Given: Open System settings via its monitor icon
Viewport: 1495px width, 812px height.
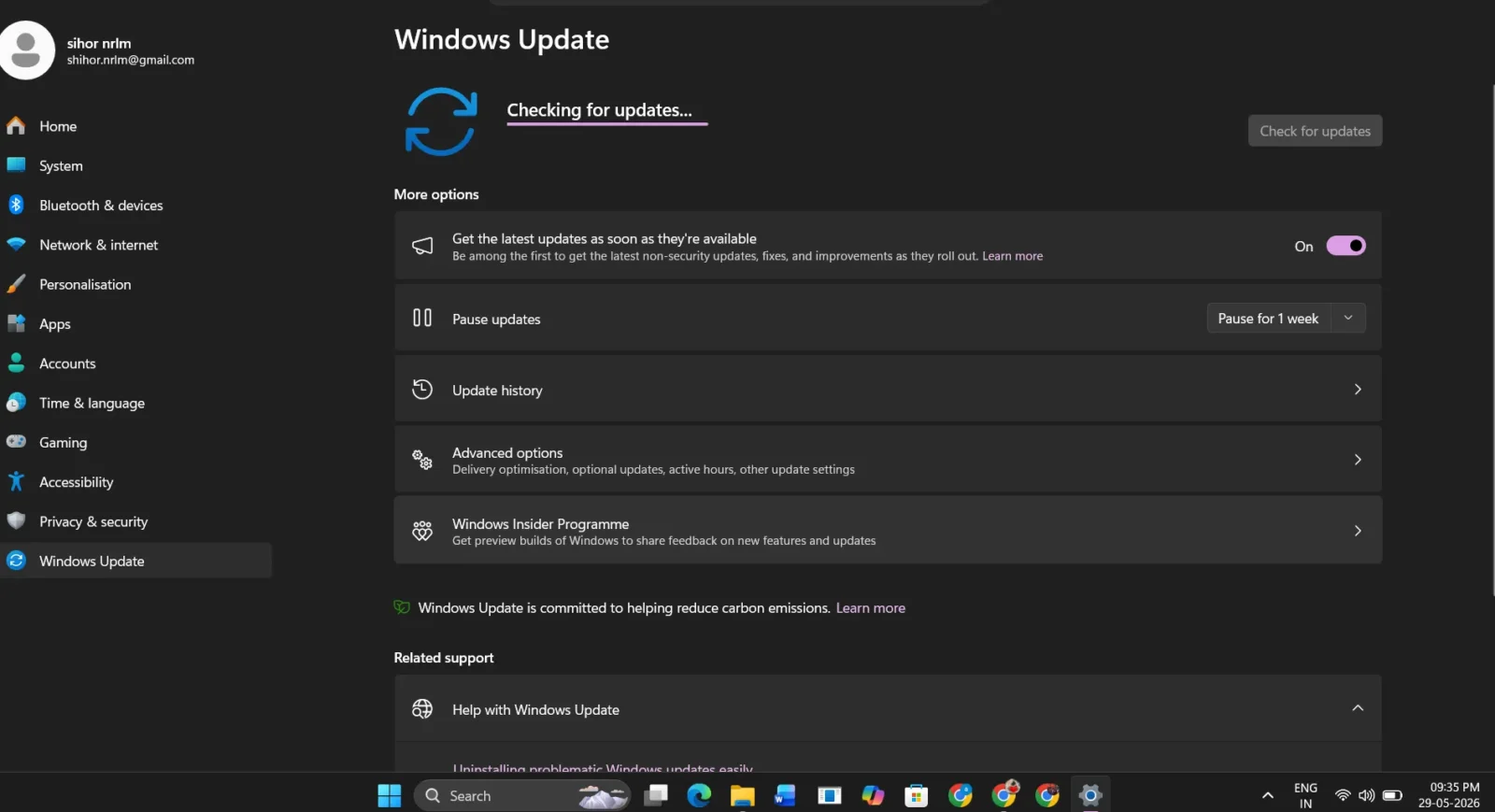Looking at the screenshot, I should [16, 165].
